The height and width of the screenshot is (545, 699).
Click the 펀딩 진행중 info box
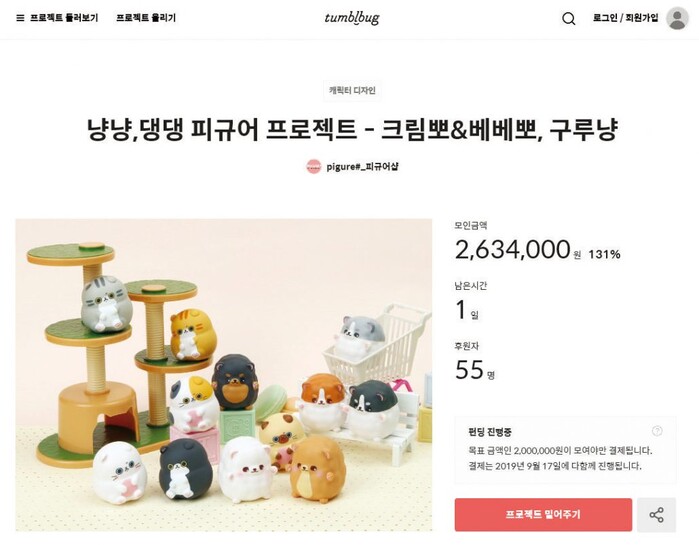tap(565, 450)
